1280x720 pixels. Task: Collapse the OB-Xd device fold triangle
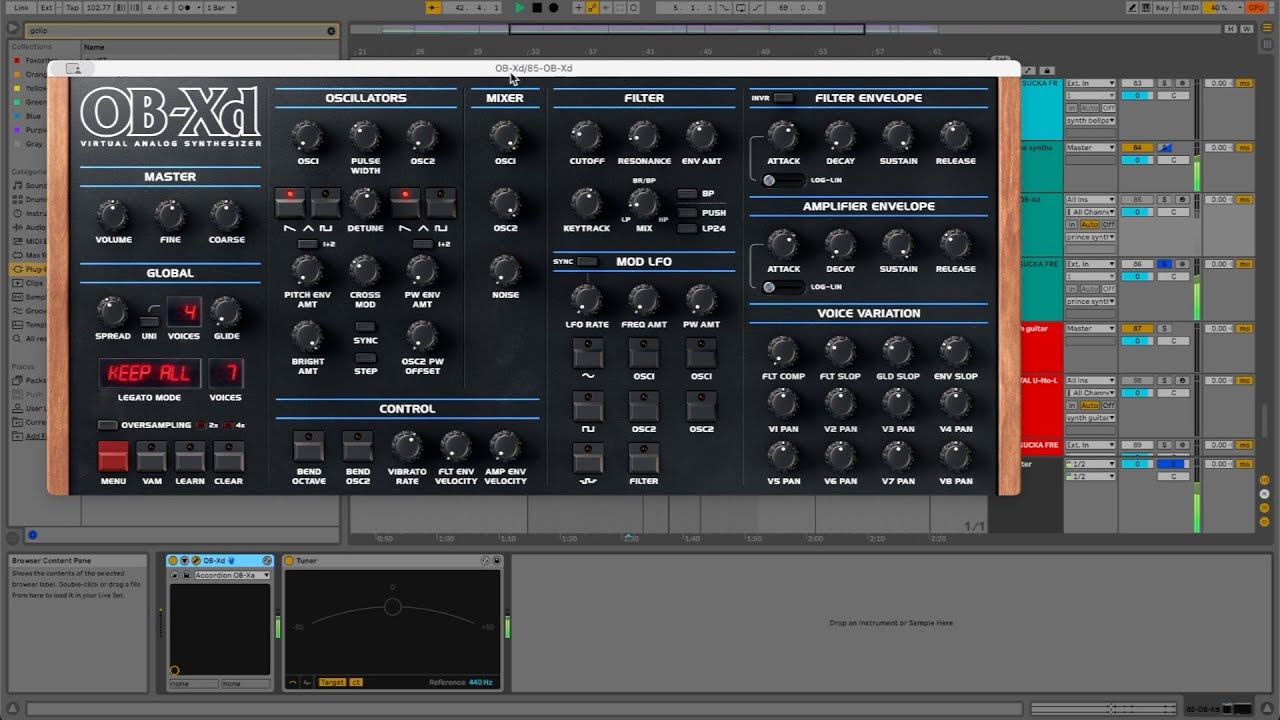184,561
